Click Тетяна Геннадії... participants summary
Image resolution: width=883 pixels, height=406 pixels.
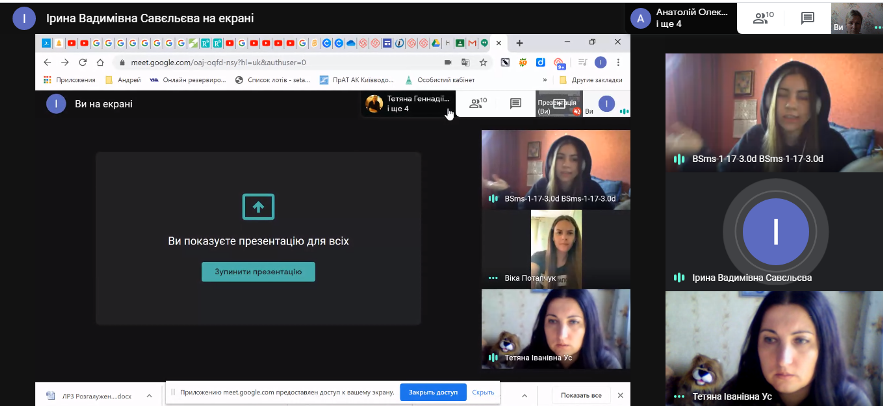[x=407, y=104]
